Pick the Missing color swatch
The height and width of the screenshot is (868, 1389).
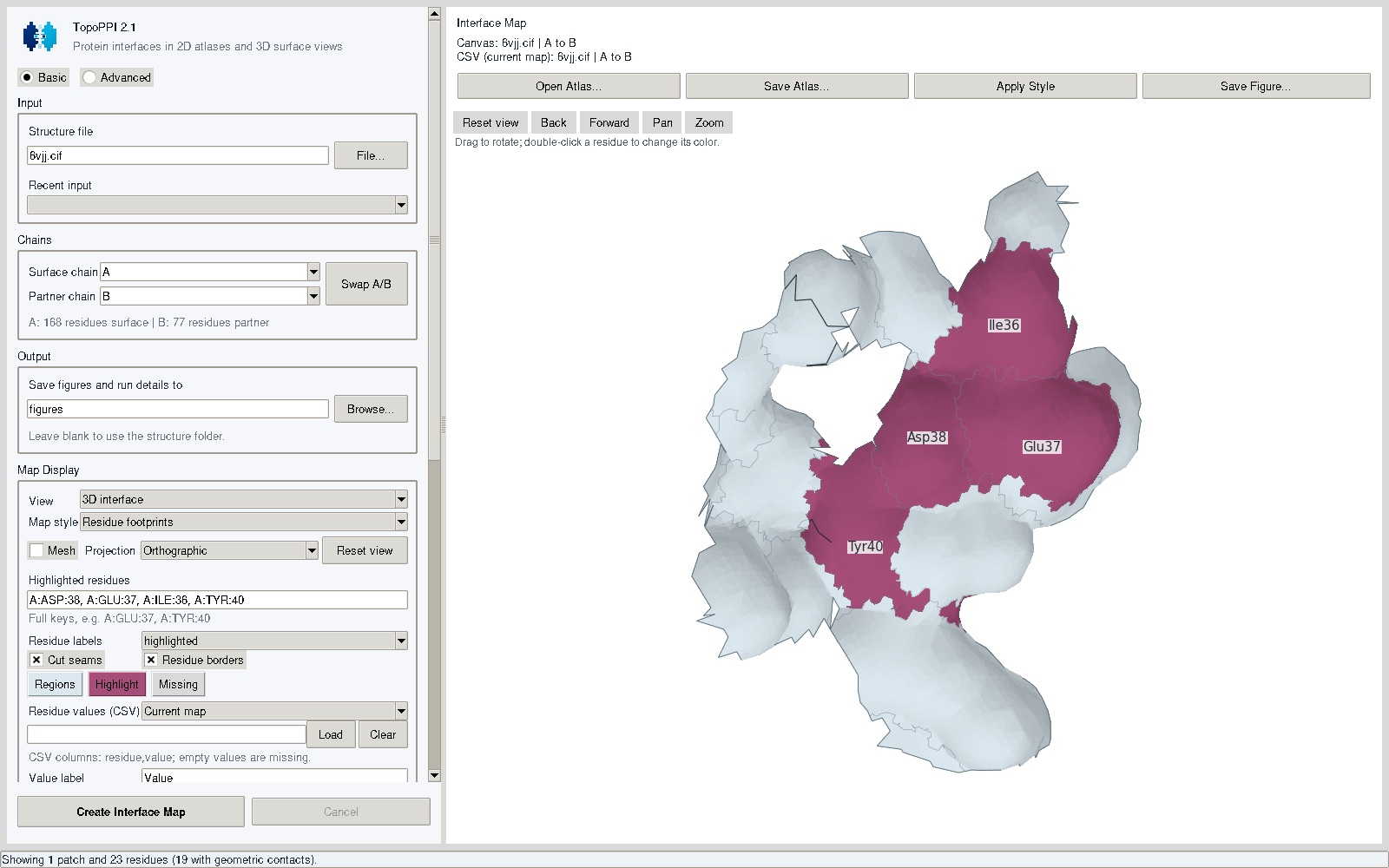(x=178, y=684)
